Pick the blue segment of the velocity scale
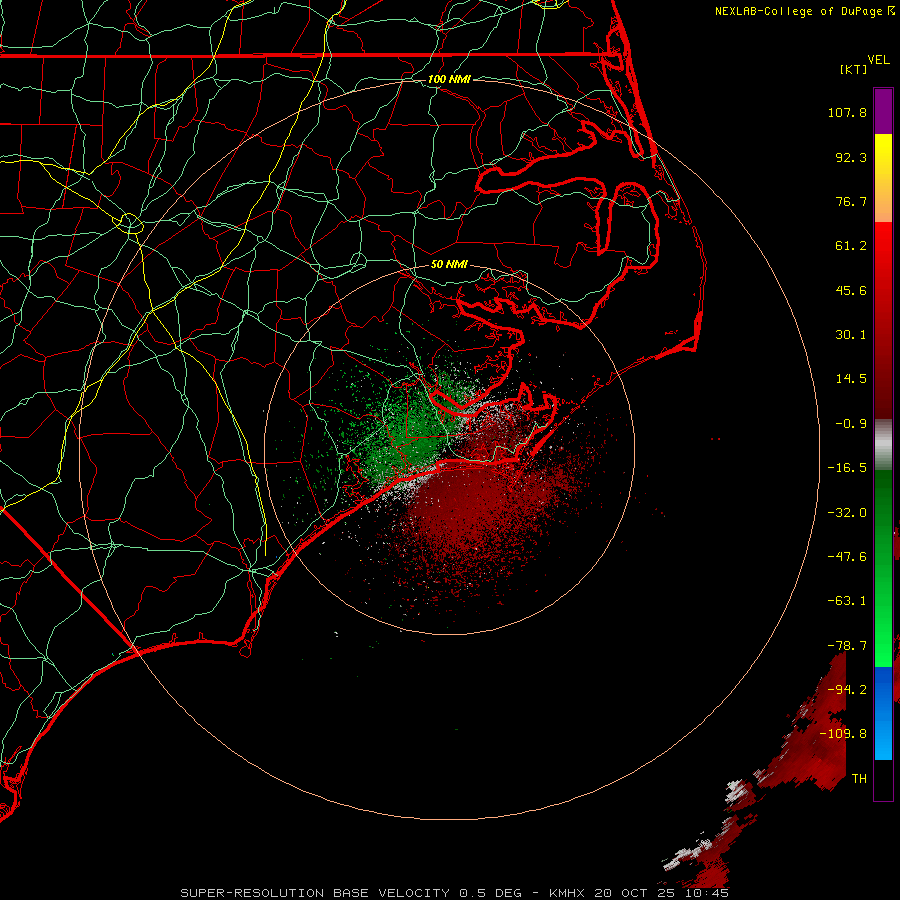 (x=883, y=713)
